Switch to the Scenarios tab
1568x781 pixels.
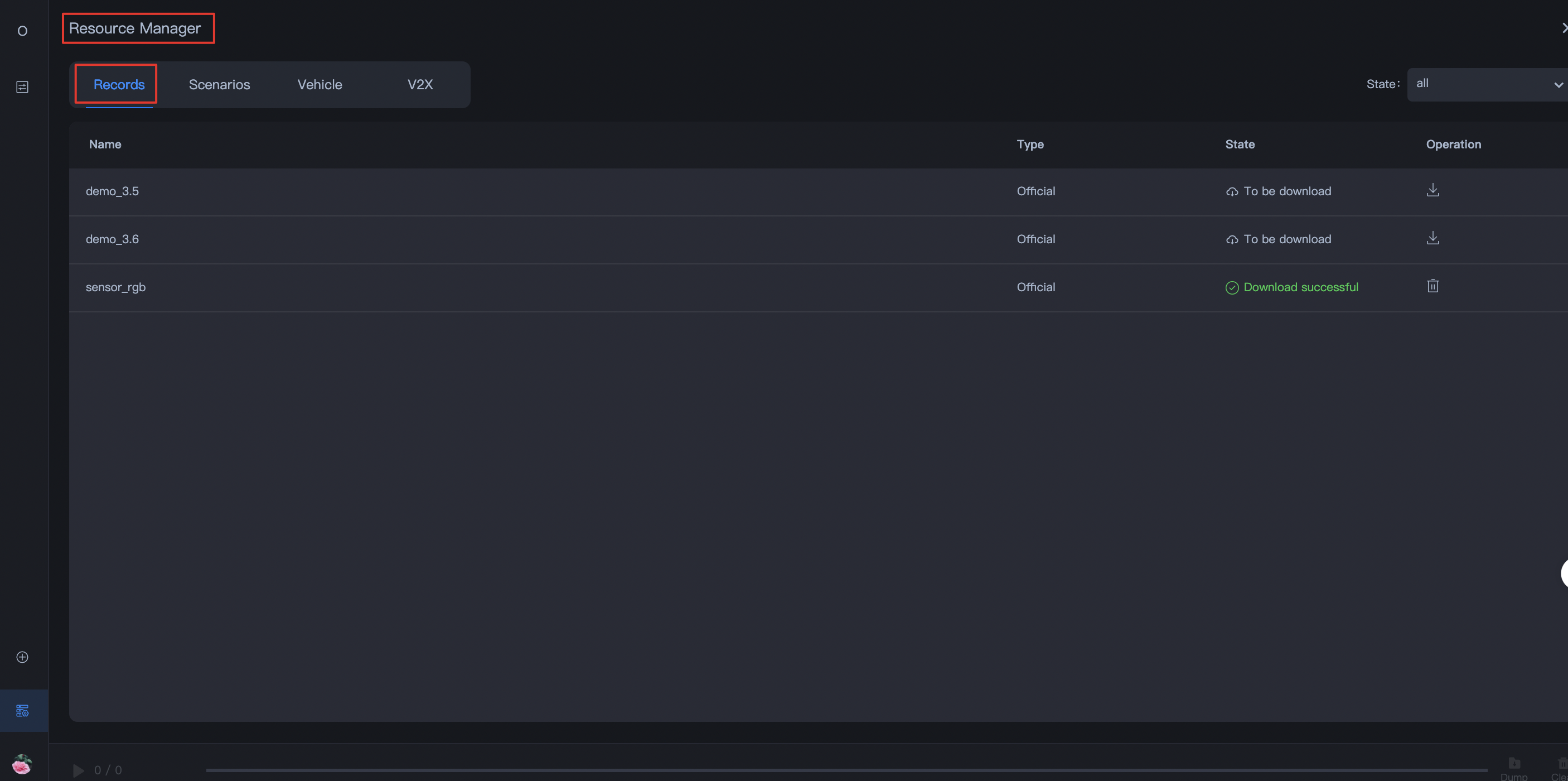[219, 85]
